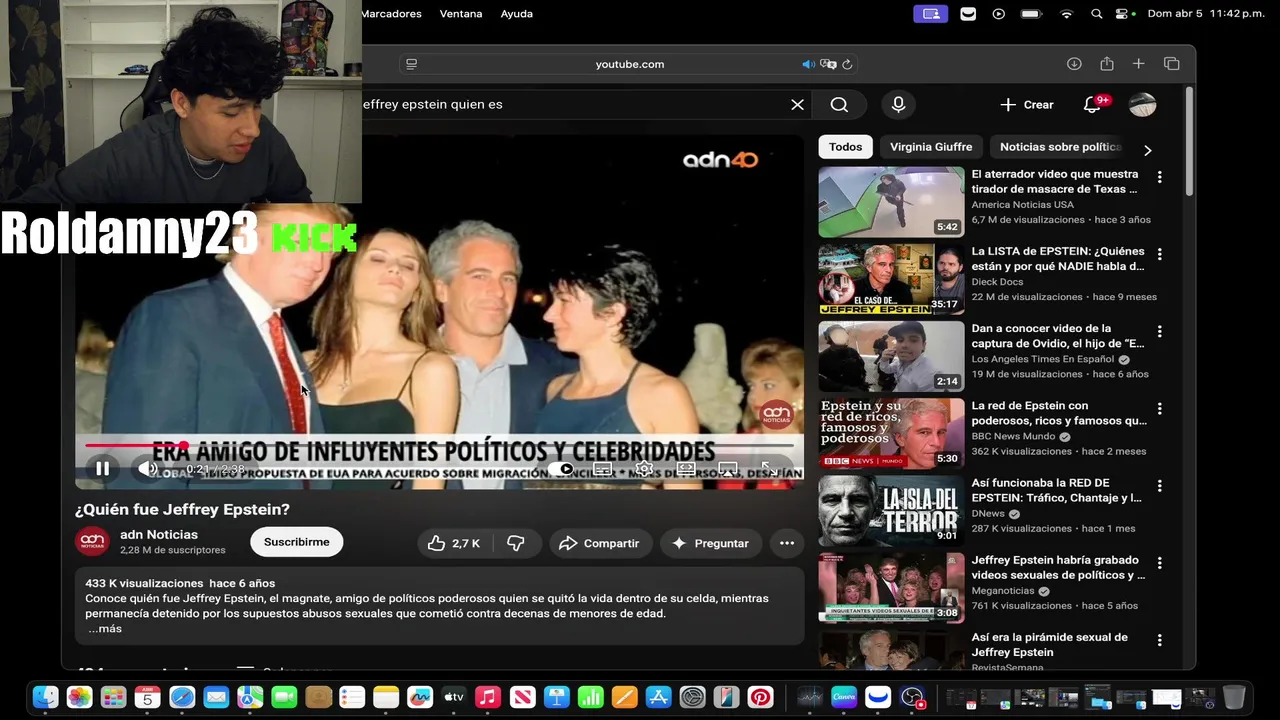The width and height of the screenshot is (1280, 720).
Task: Start voice search with the microphone icon
Action: (x=898, y=104)
